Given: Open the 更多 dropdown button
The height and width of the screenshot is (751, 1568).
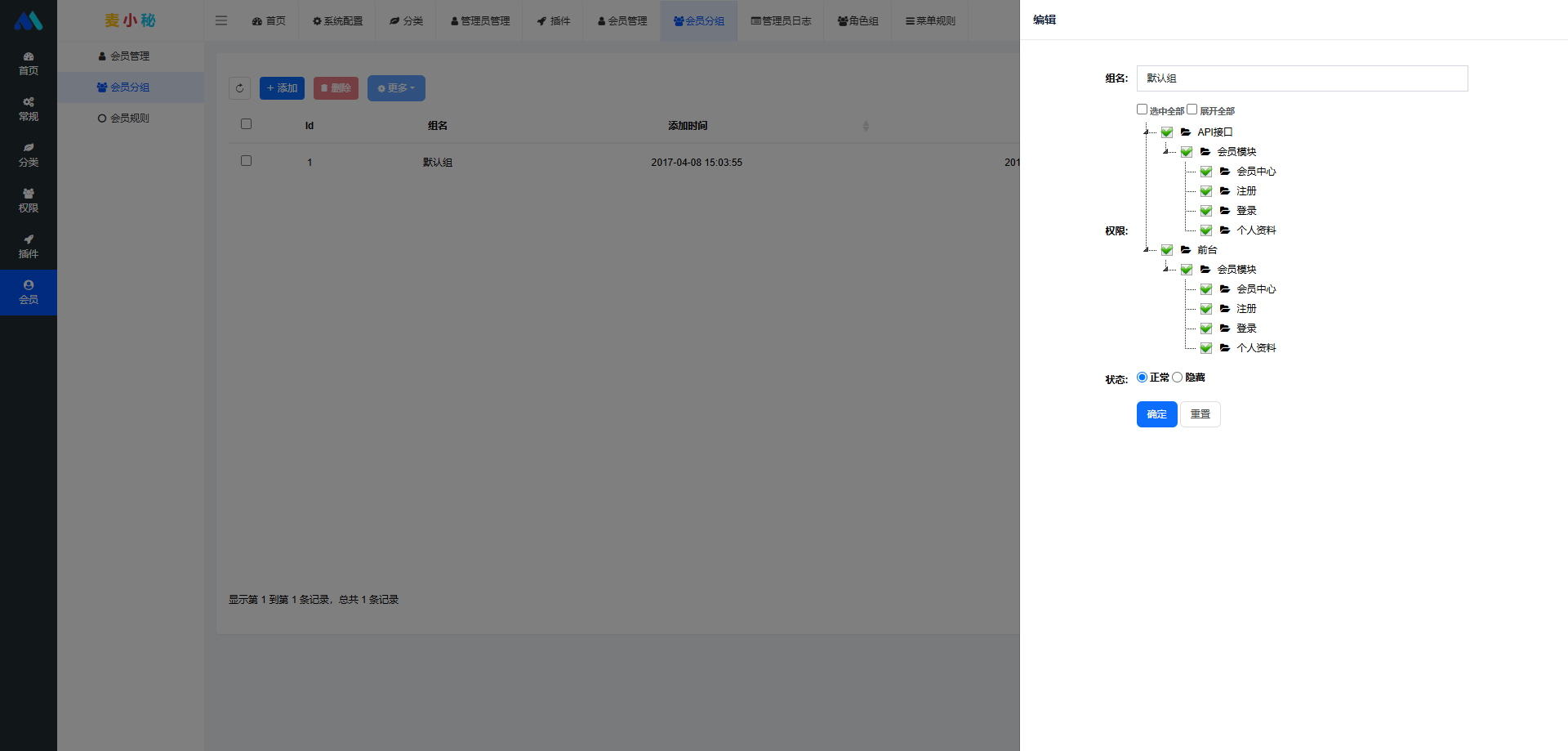Looking at the screenshot, I should pyautogui.click(x=396, y=88).
